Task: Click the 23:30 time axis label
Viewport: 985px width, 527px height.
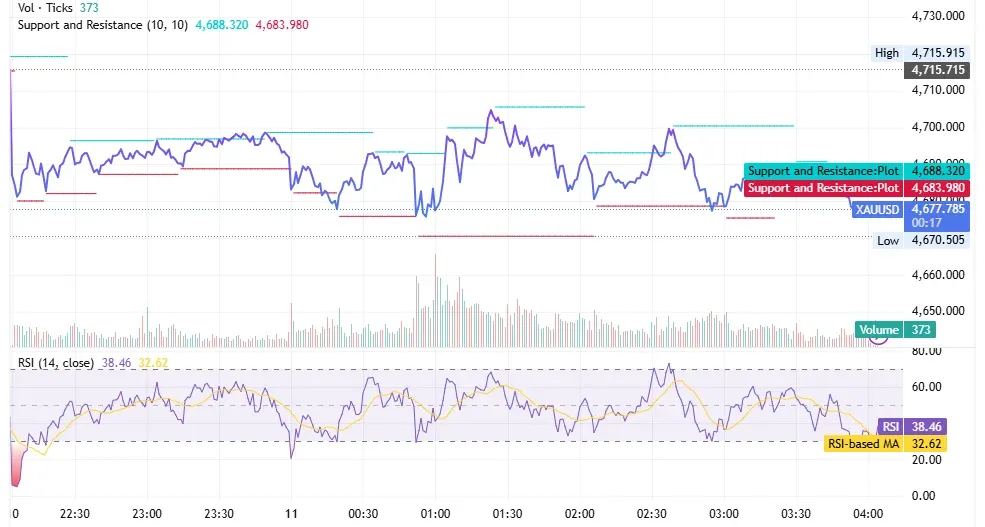Action: coord(219,514)
